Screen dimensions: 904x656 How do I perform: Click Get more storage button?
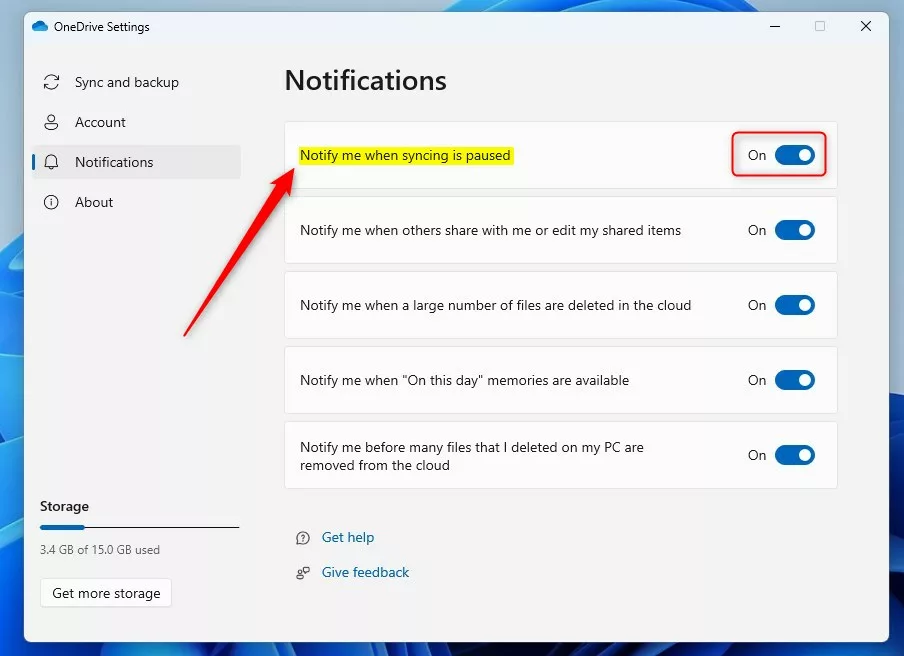106,593
